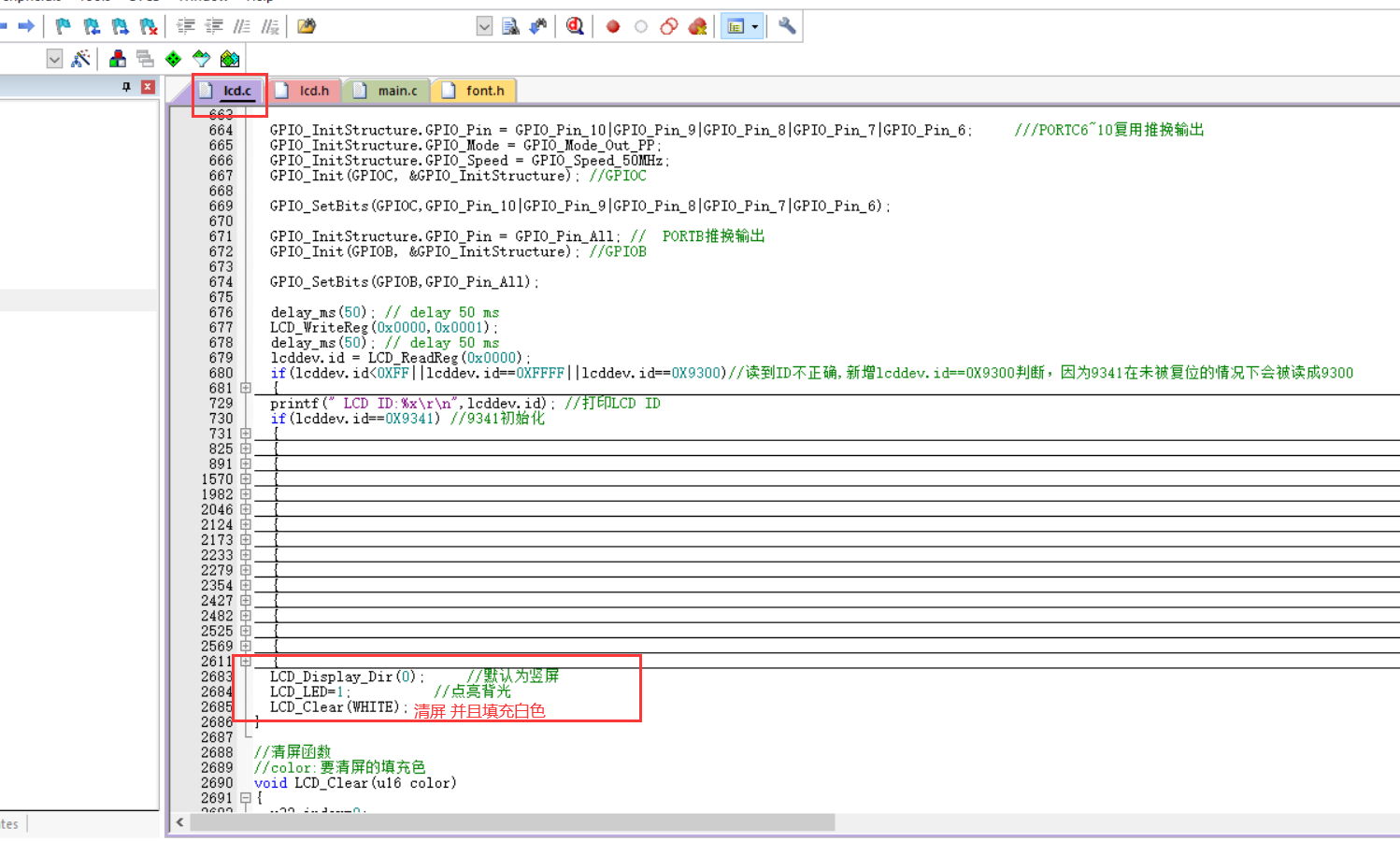Open Manage Run-Time Environment (green diamond)
Screen dimensions: 1400x841
click(x=173, y=59)
